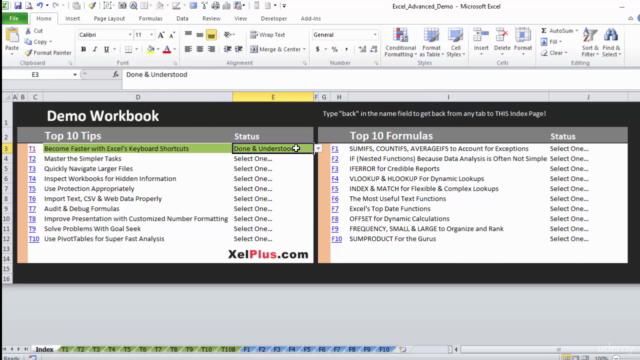Click AutoSum

click(558, 31)
